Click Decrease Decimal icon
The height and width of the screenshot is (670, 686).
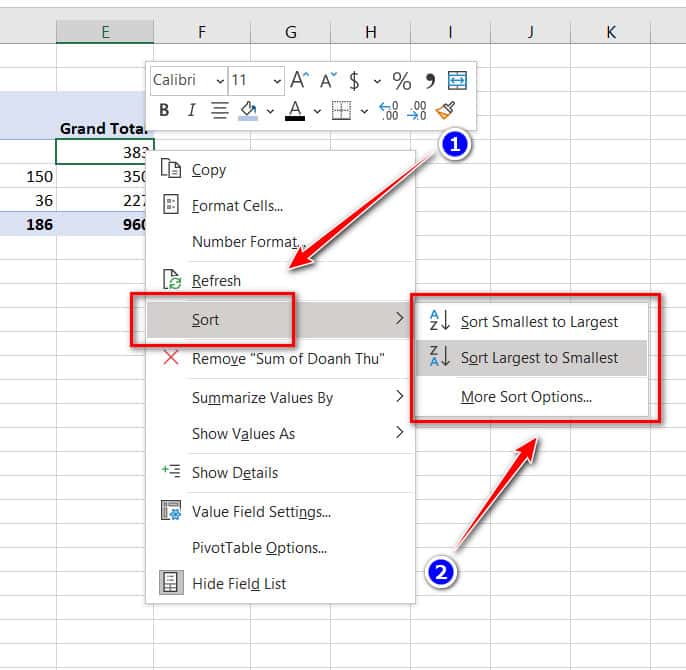coord(416,110)
